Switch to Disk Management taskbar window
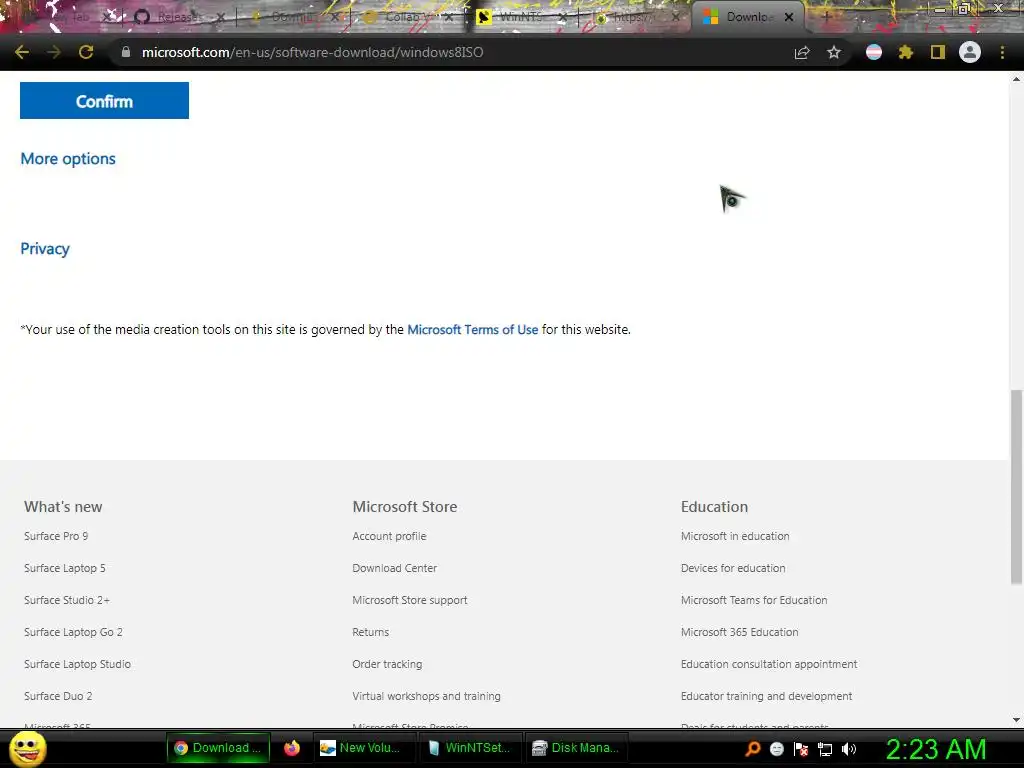 click(576, 748)
